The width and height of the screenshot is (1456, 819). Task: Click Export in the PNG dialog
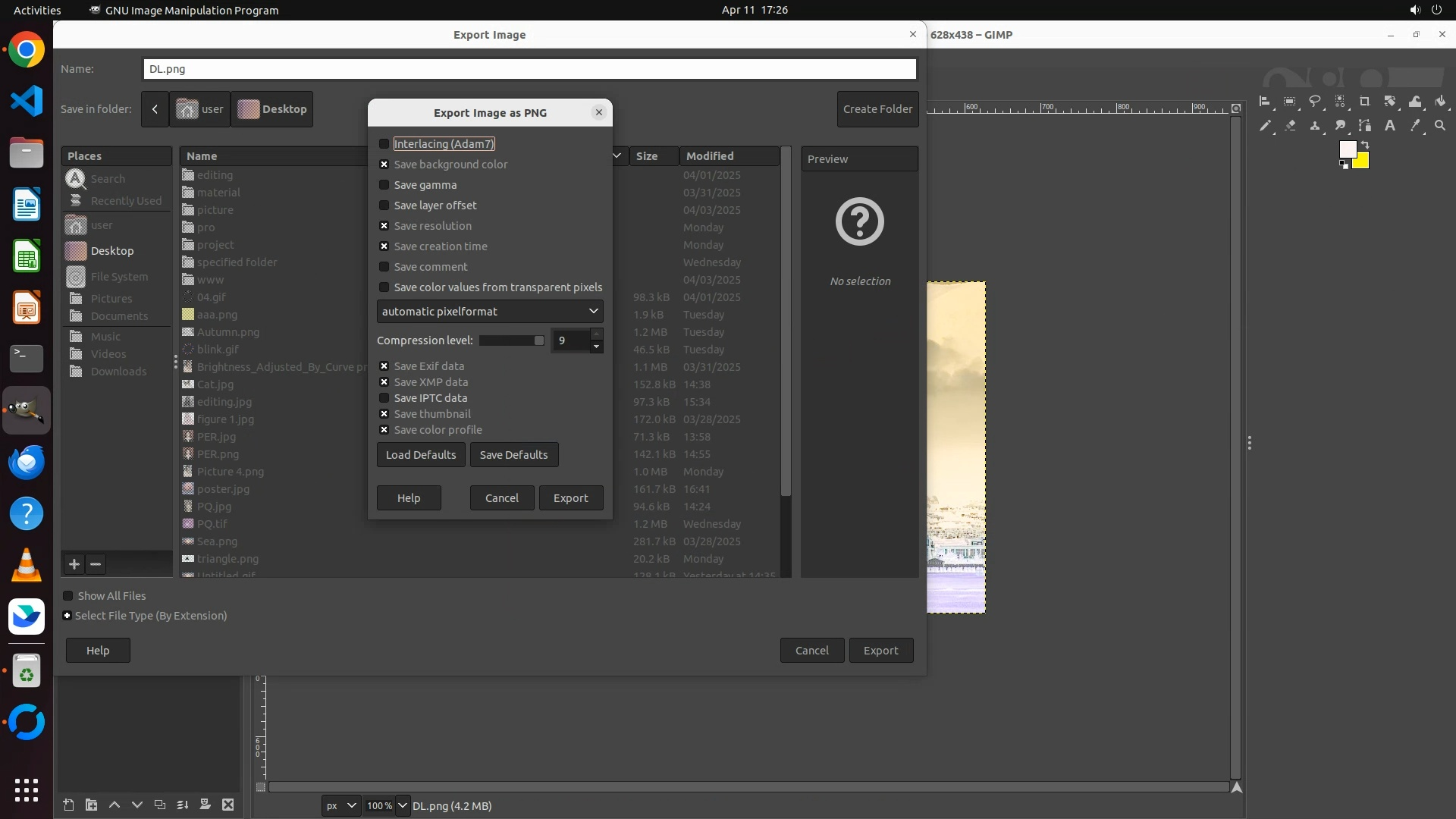570,498
